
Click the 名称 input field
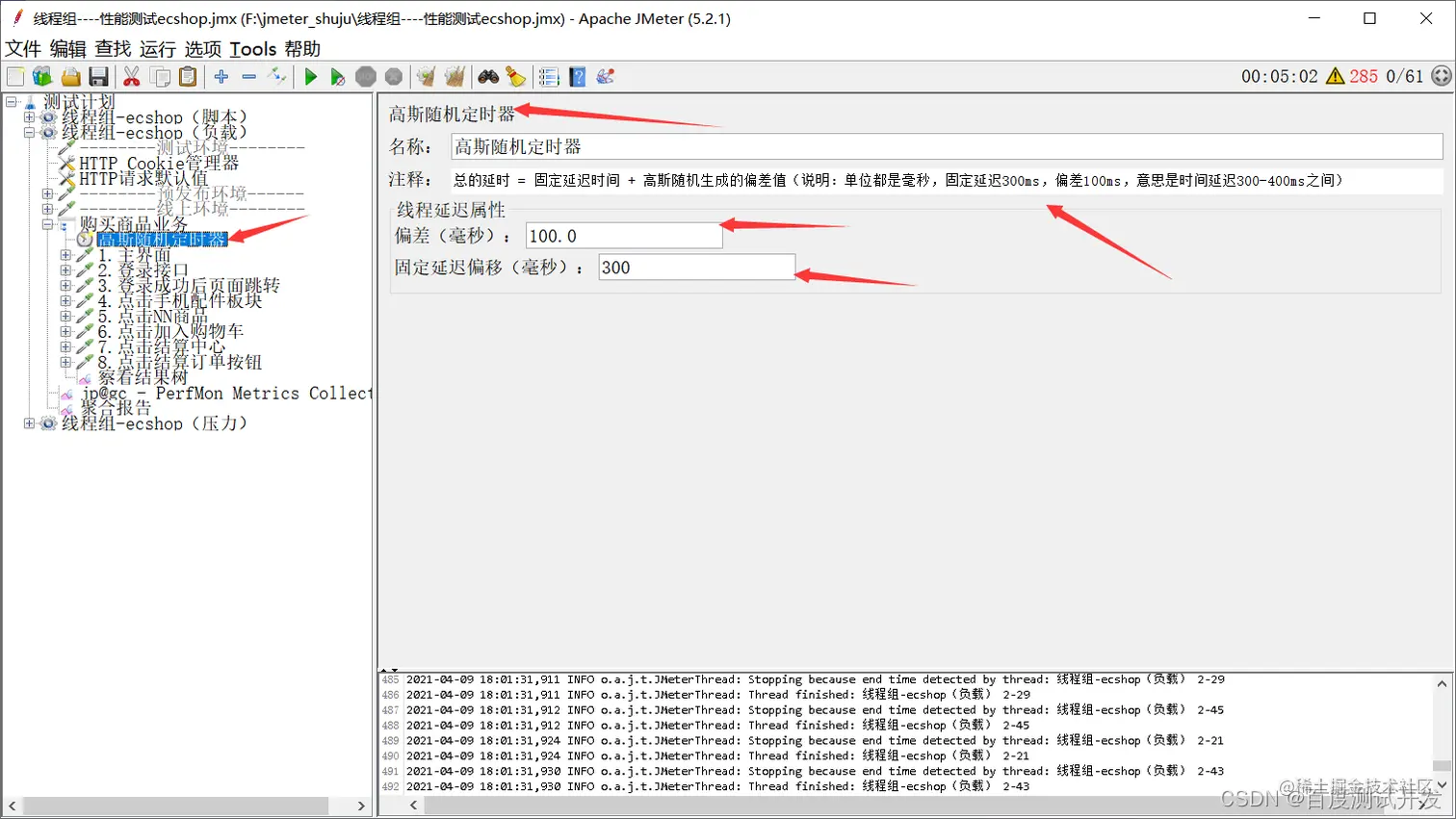pos(947,146)
